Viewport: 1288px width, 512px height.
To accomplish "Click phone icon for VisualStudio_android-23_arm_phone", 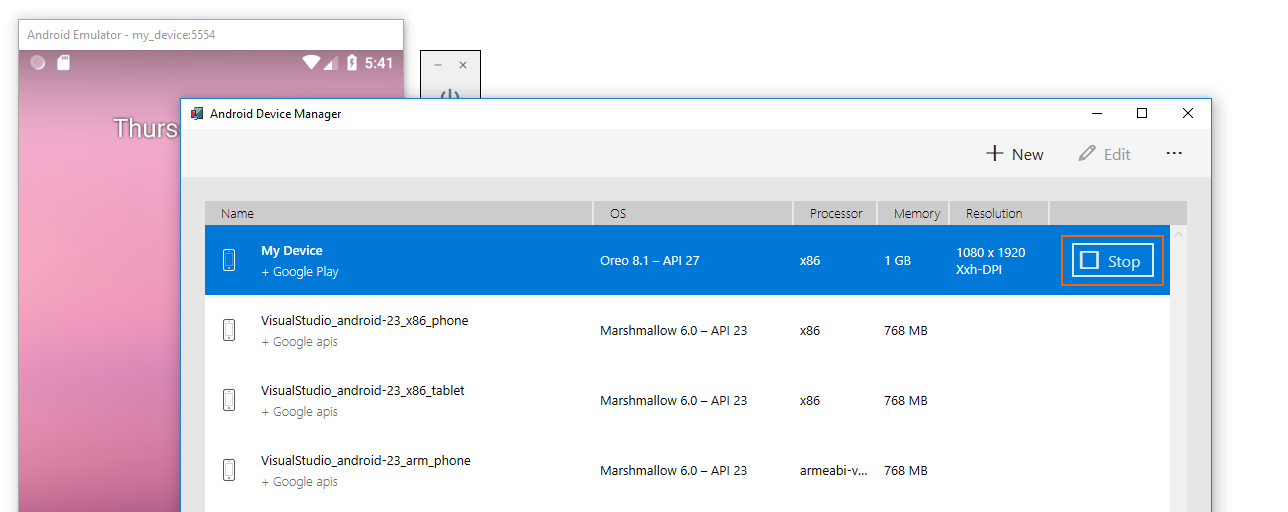I will point(229,470).
